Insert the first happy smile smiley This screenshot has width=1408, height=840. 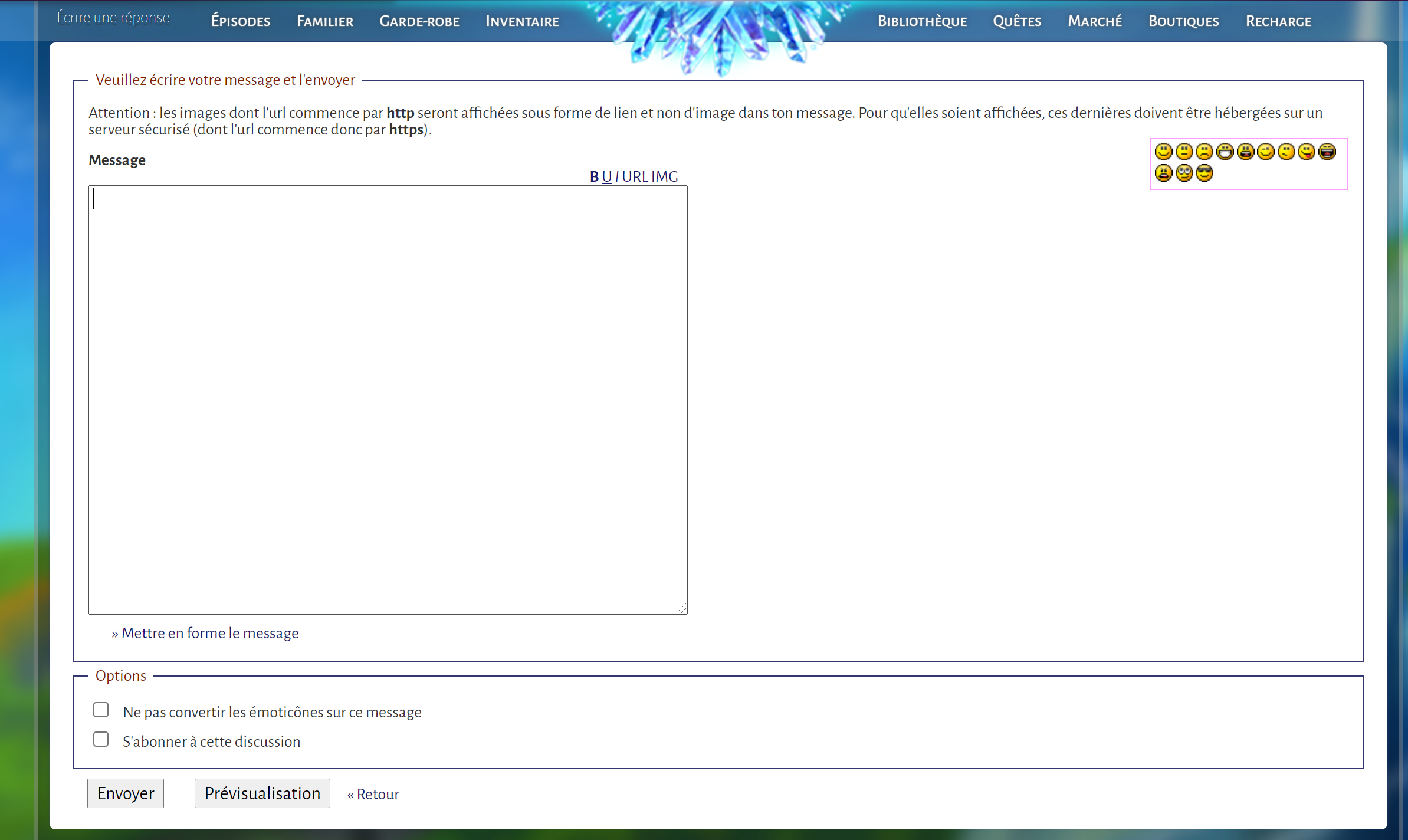click(x=1164, y=152)
